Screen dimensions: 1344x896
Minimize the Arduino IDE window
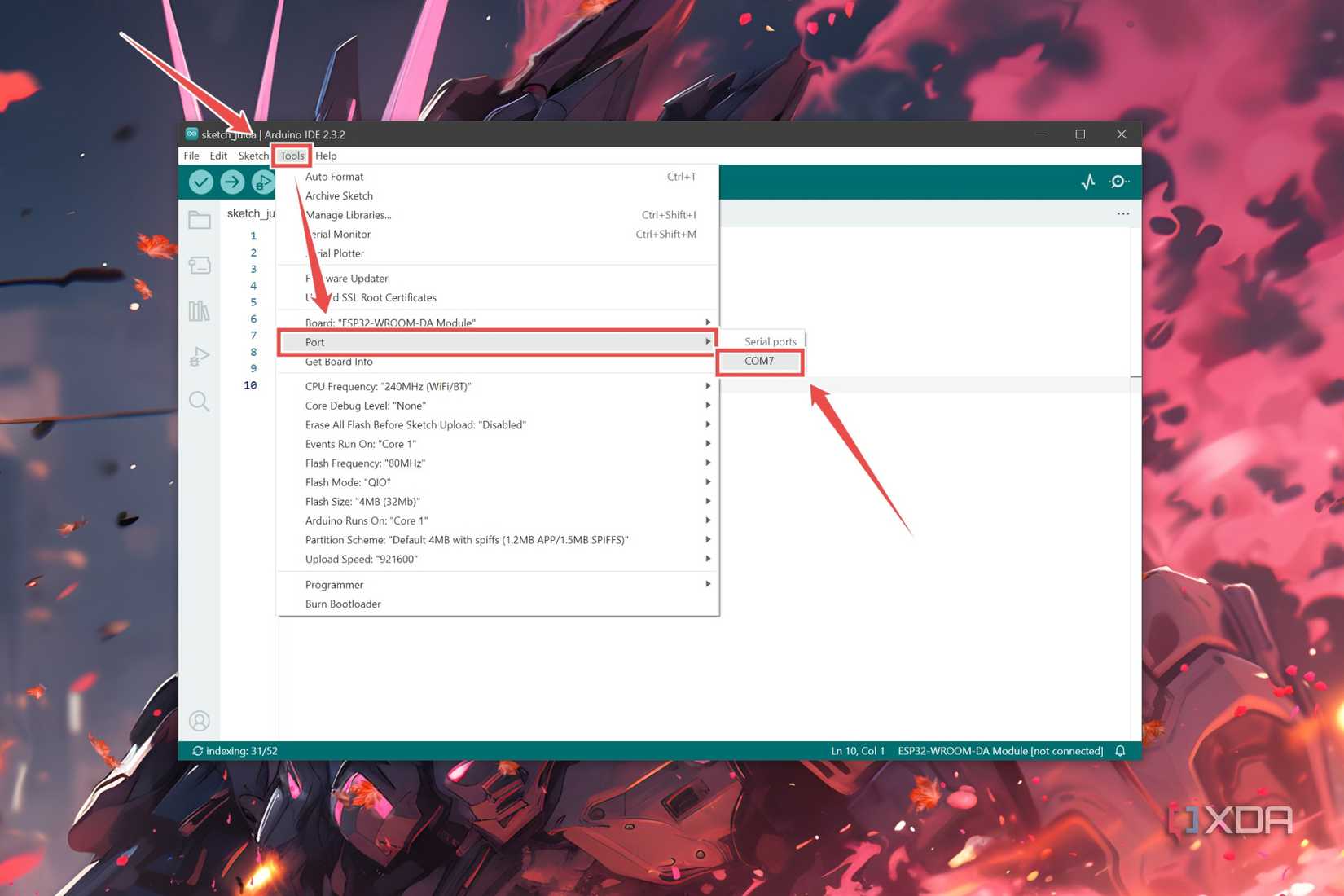point(1040,134)
